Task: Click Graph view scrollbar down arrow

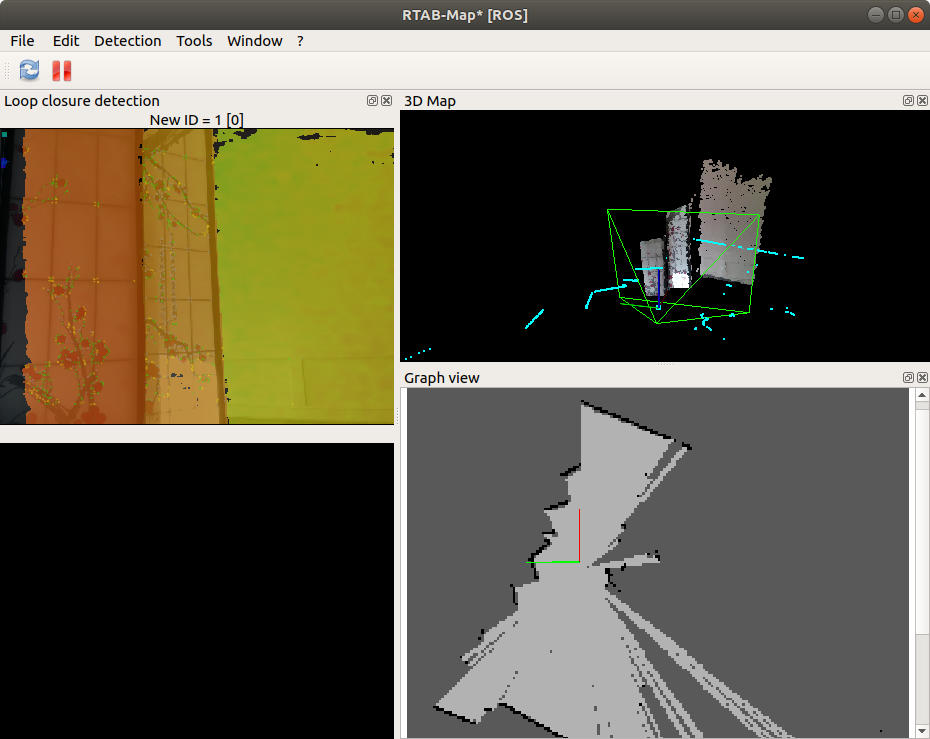Action: [x=921, y=730]
